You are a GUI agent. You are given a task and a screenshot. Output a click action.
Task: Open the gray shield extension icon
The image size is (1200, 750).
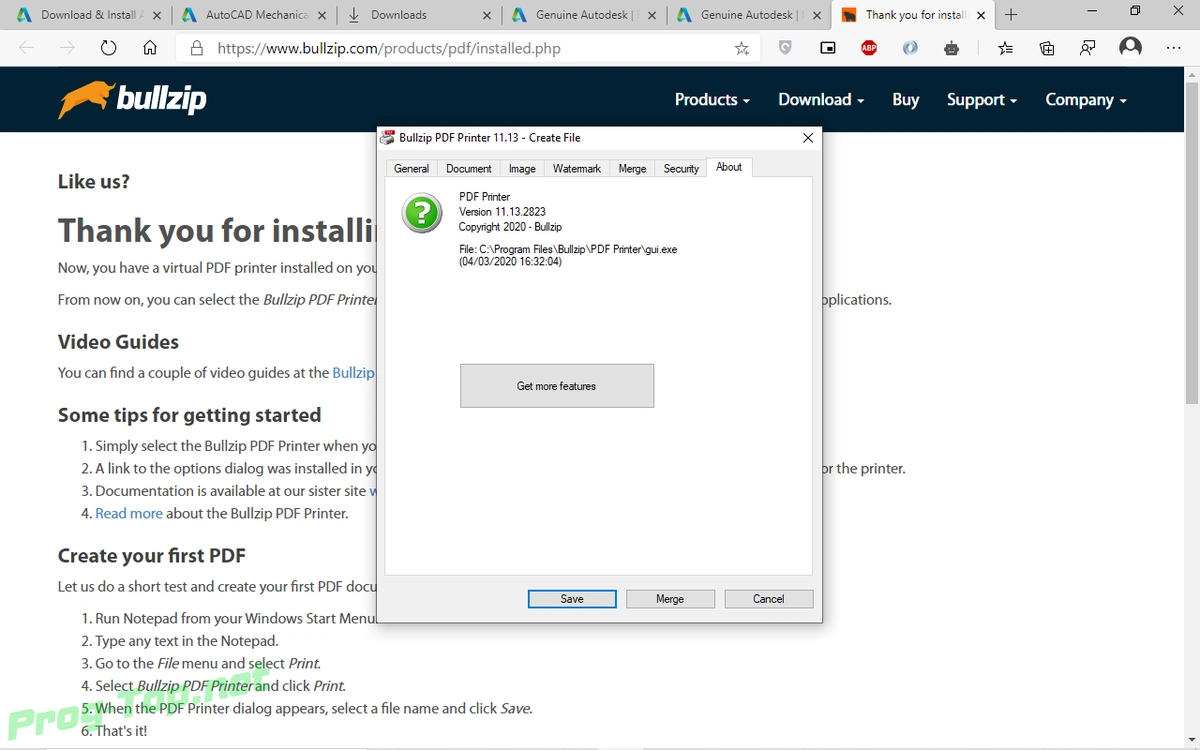click(786, 47)
